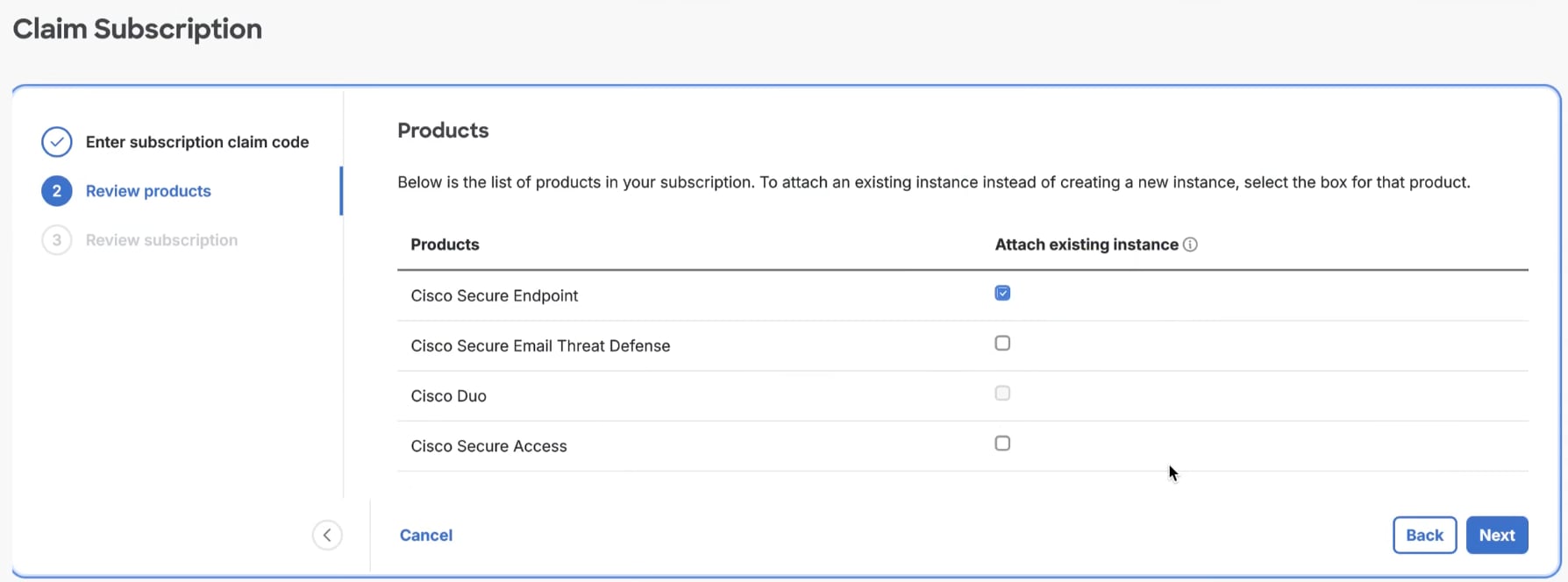The width and height of the screenshot is (1568, 582).
Task: Go back to the previous step
Action: [x=1425, y=536]
